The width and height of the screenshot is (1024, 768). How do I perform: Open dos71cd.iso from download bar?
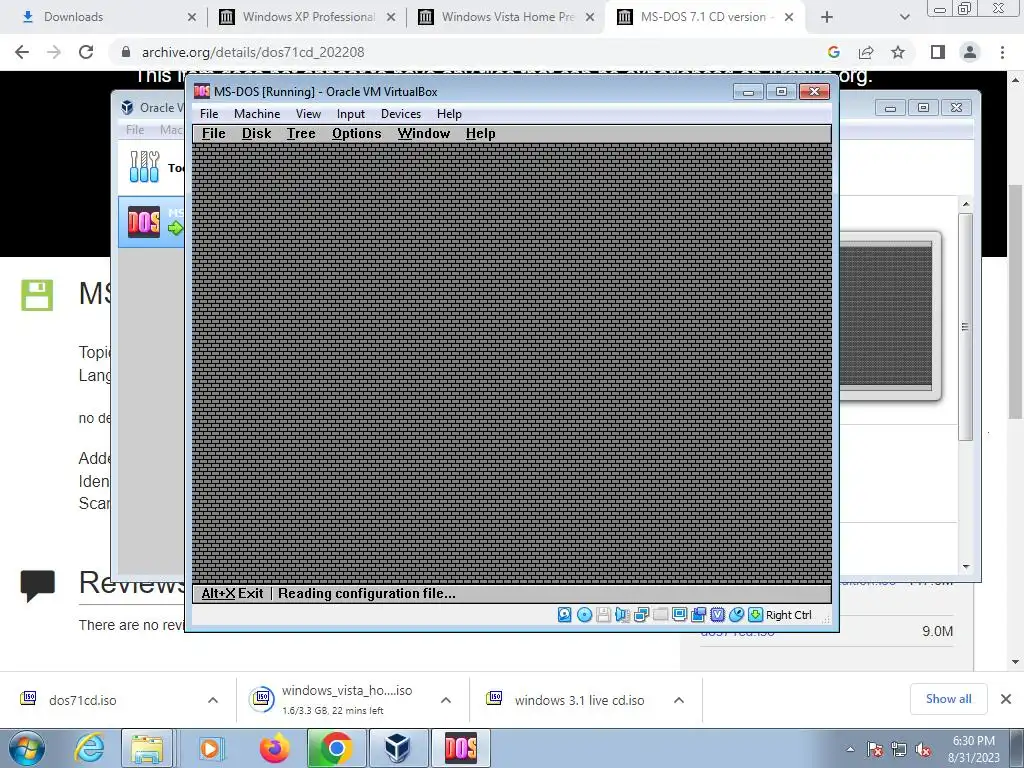83,700
